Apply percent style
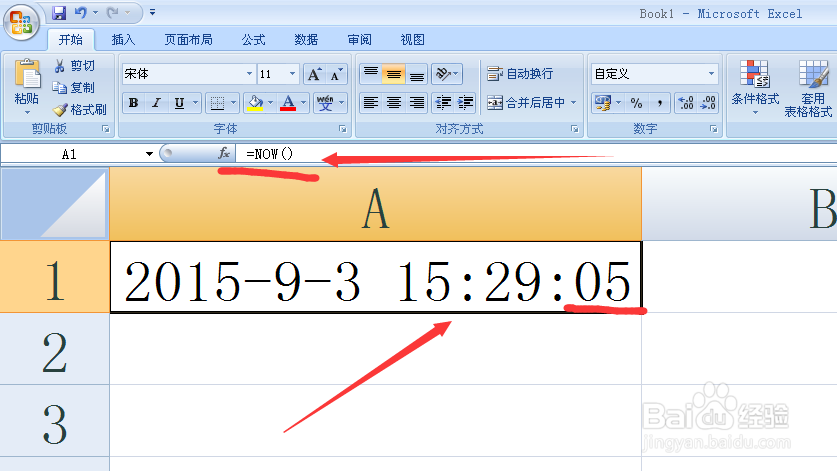 coord(636,103)
